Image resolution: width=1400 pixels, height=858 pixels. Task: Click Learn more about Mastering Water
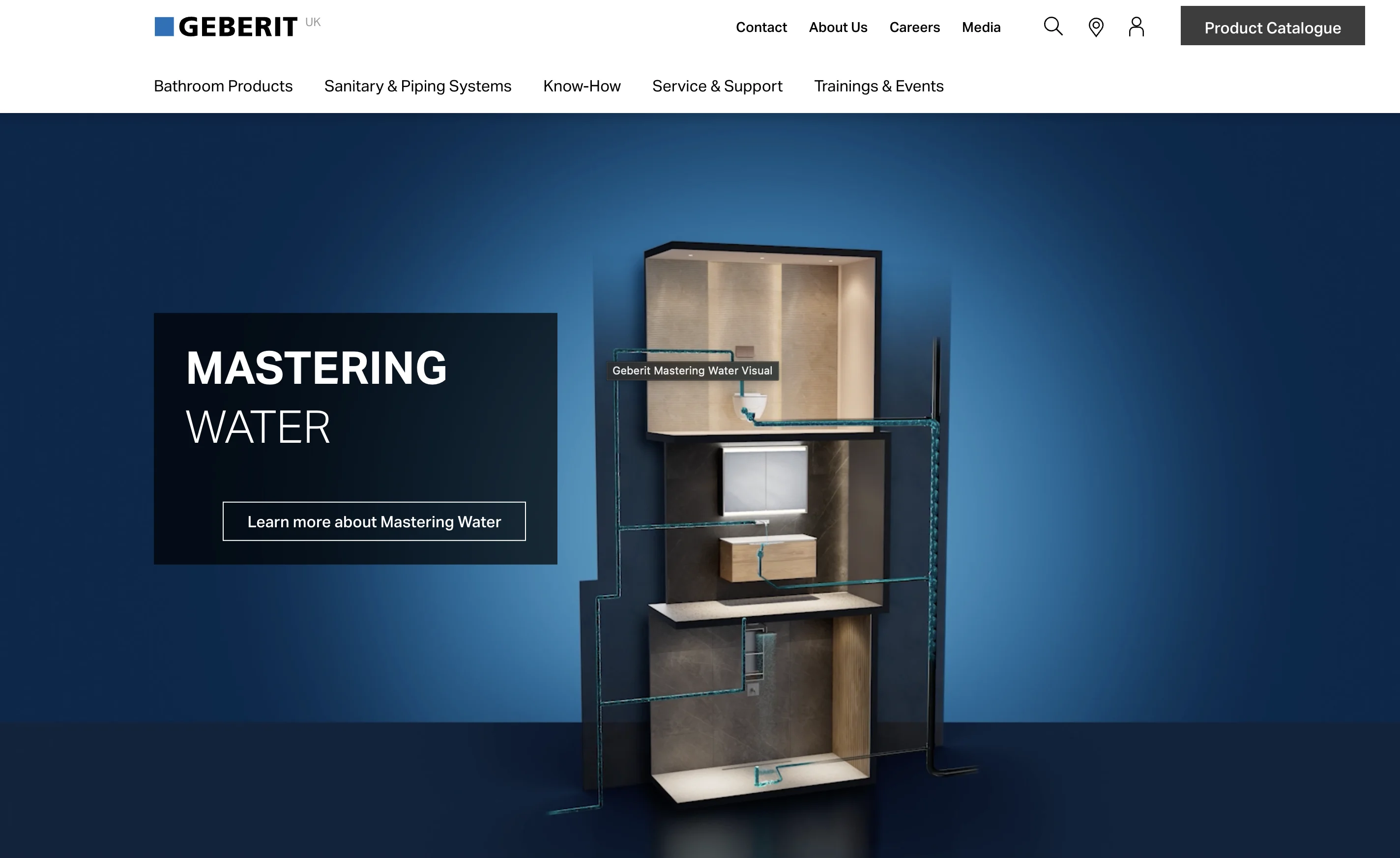(373, 521)
